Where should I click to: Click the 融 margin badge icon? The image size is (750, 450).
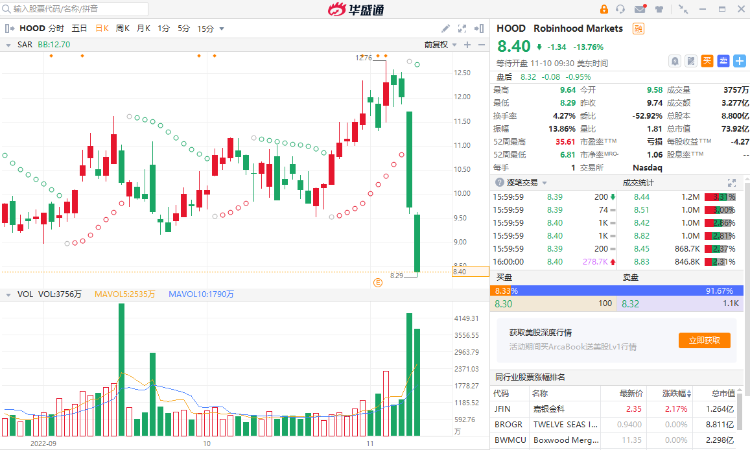point(638,29)
